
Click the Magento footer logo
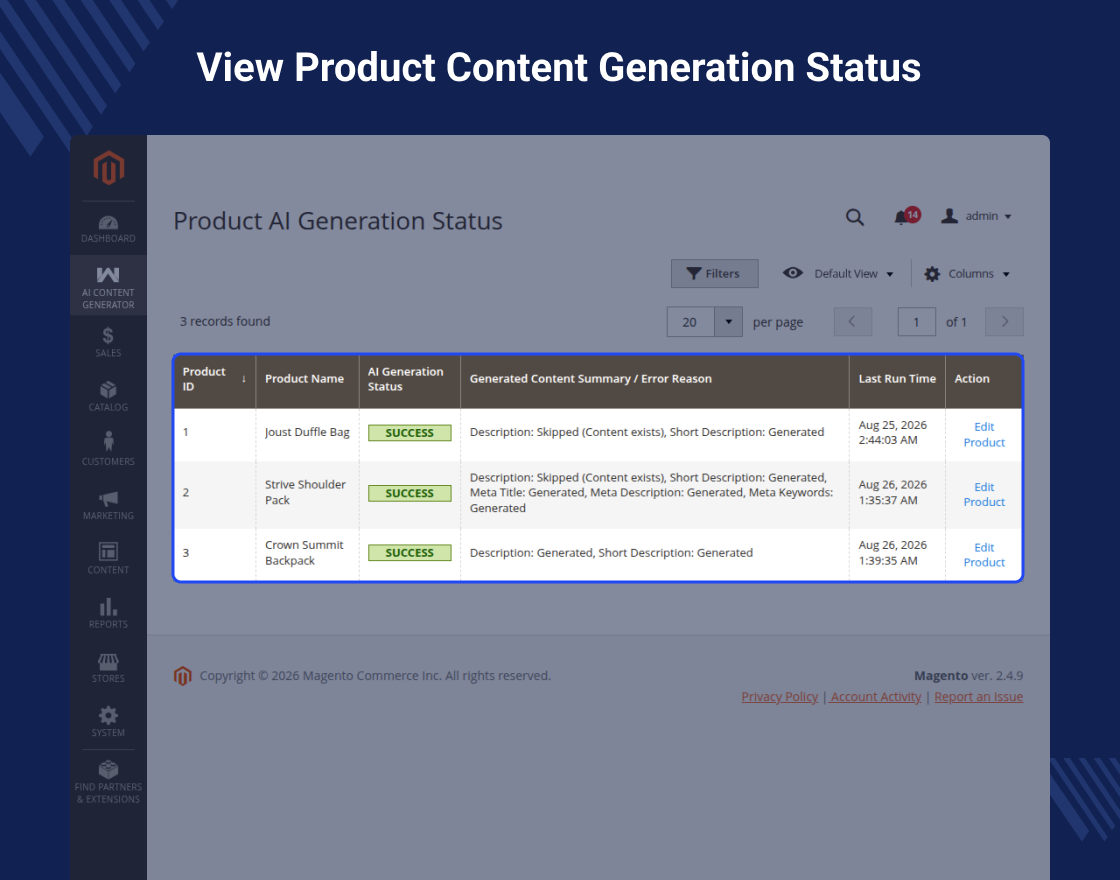183,676
